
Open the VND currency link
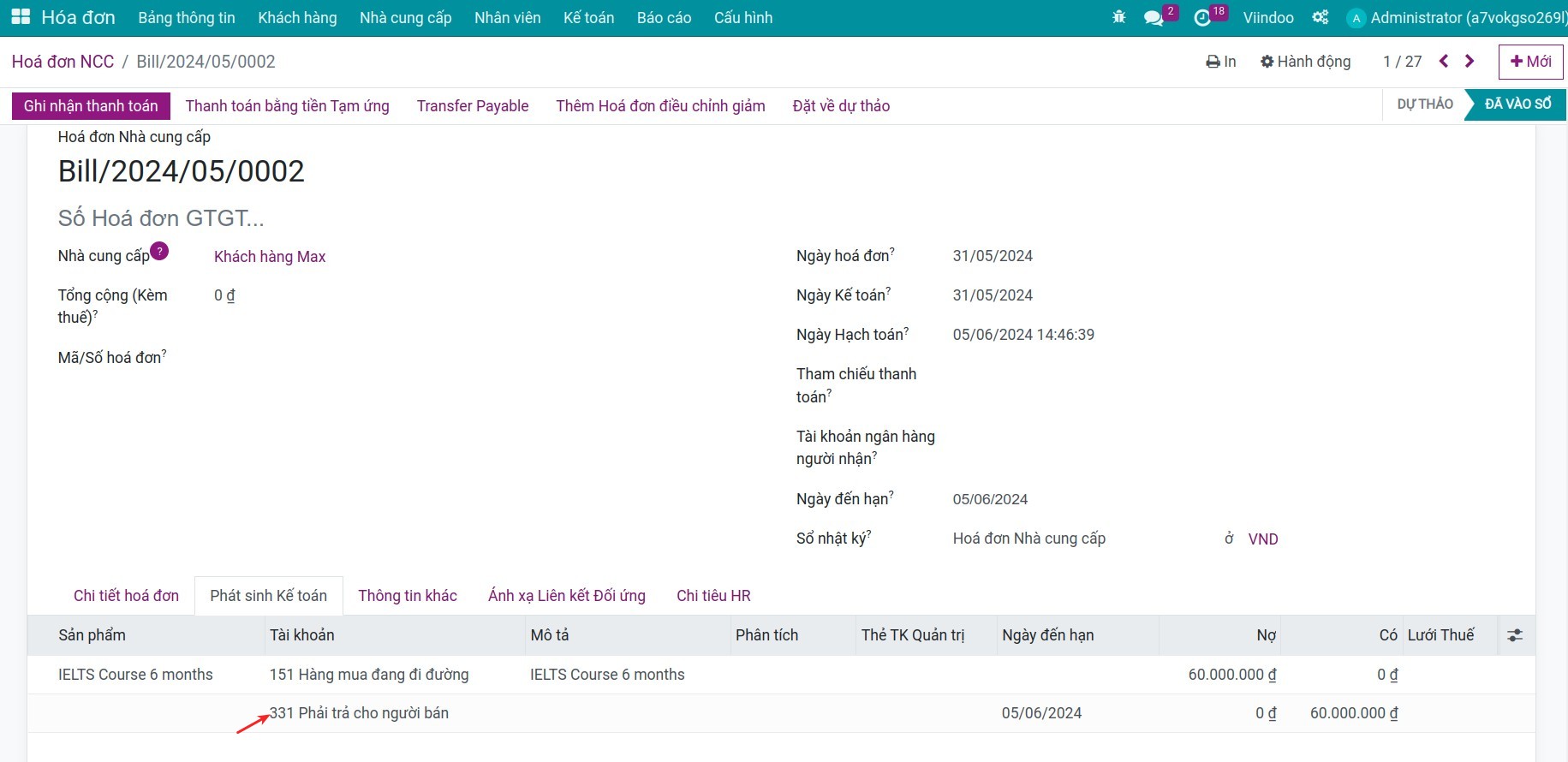(1263, 539)
